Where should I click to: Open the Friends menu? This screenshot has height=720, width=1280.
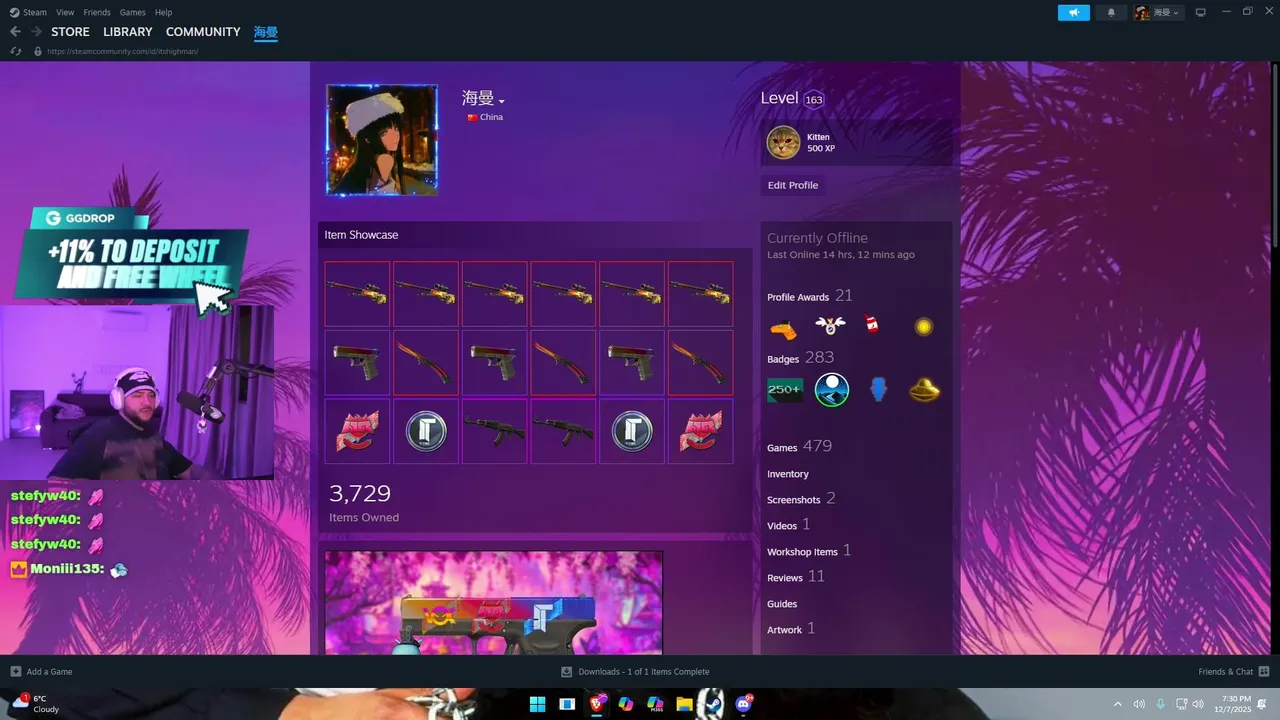(97, 12)
